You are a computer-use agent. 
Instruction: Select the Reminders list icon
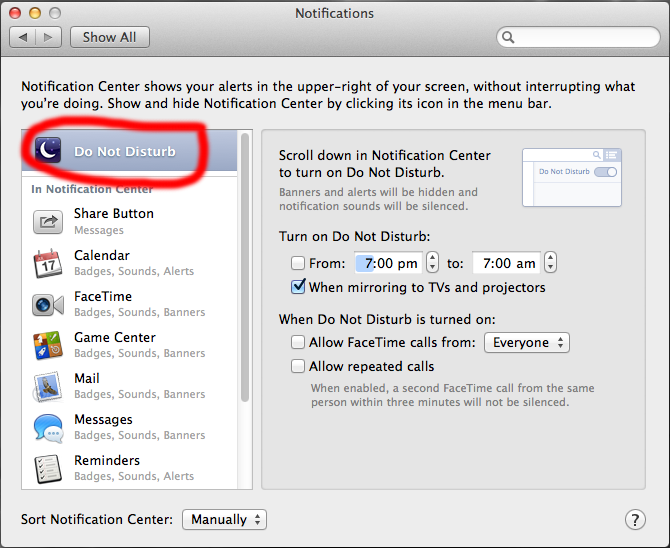point(48,468)
